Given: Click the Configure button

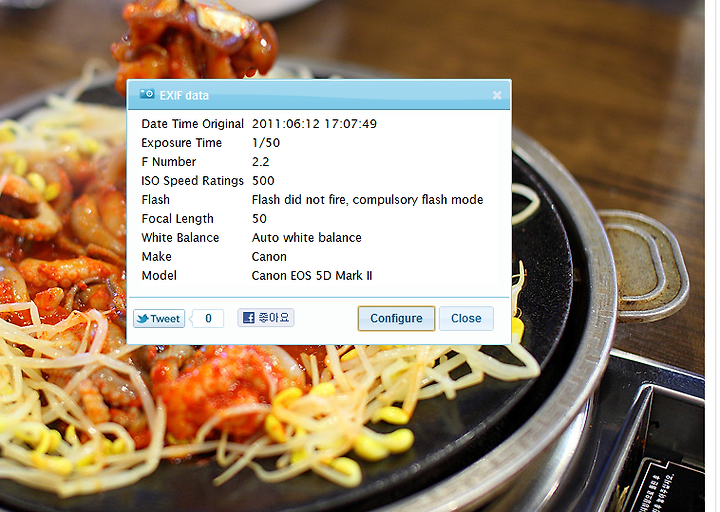Looking at the screenshot, I should [396, 318].
